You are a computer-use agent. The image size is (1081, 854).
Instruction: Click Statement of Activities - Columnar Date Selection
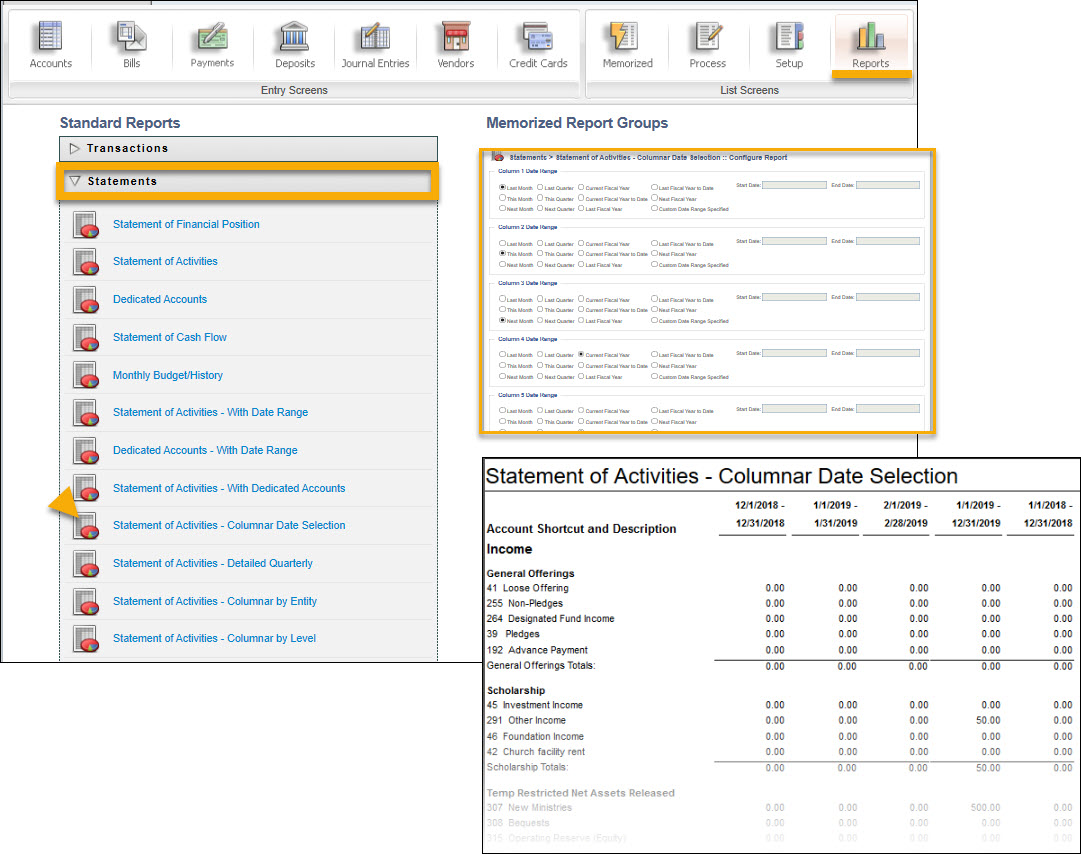[x=229, y=525]
